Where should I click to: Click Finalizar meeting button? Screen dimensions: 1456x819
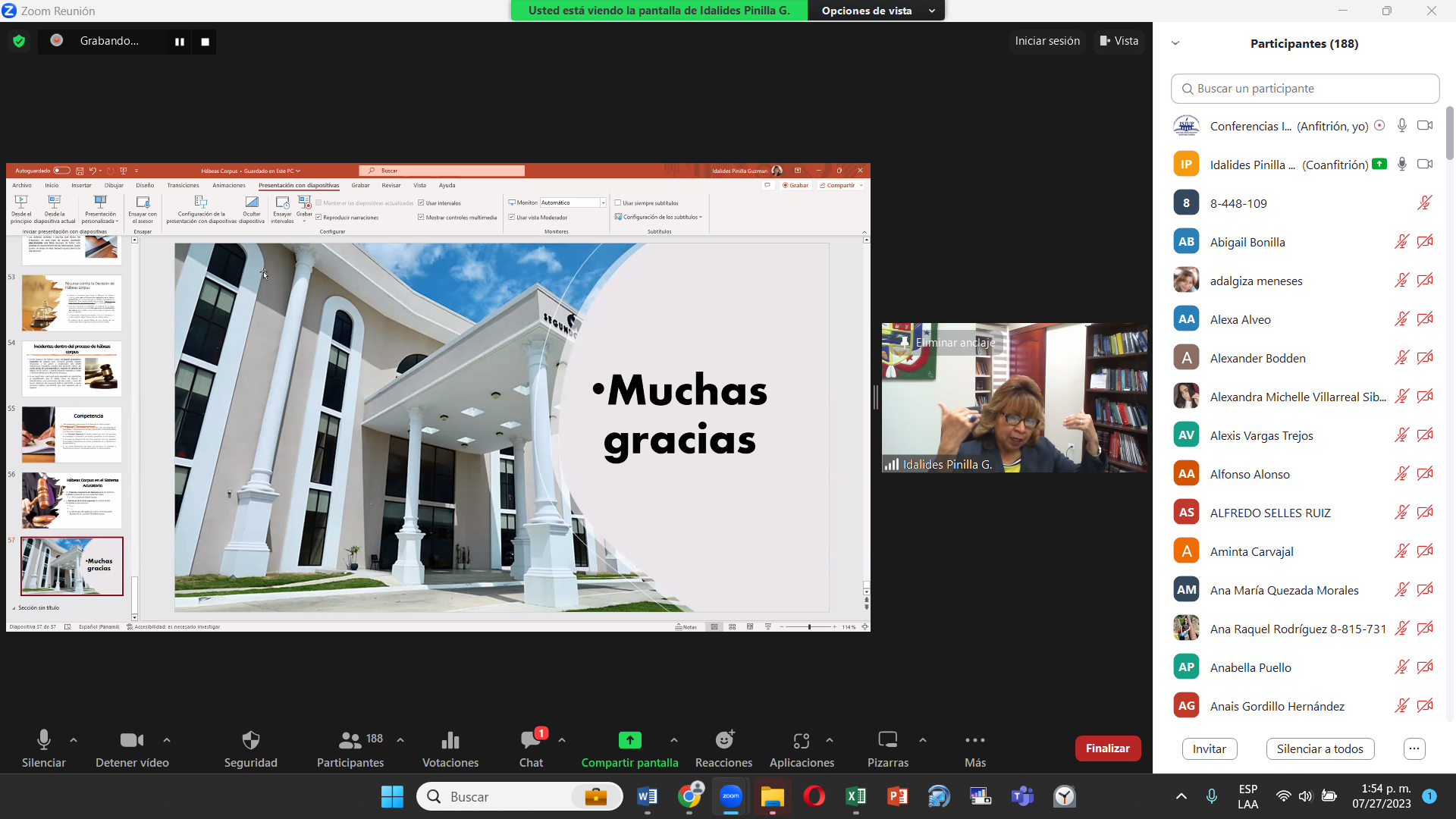[1108, 748]
